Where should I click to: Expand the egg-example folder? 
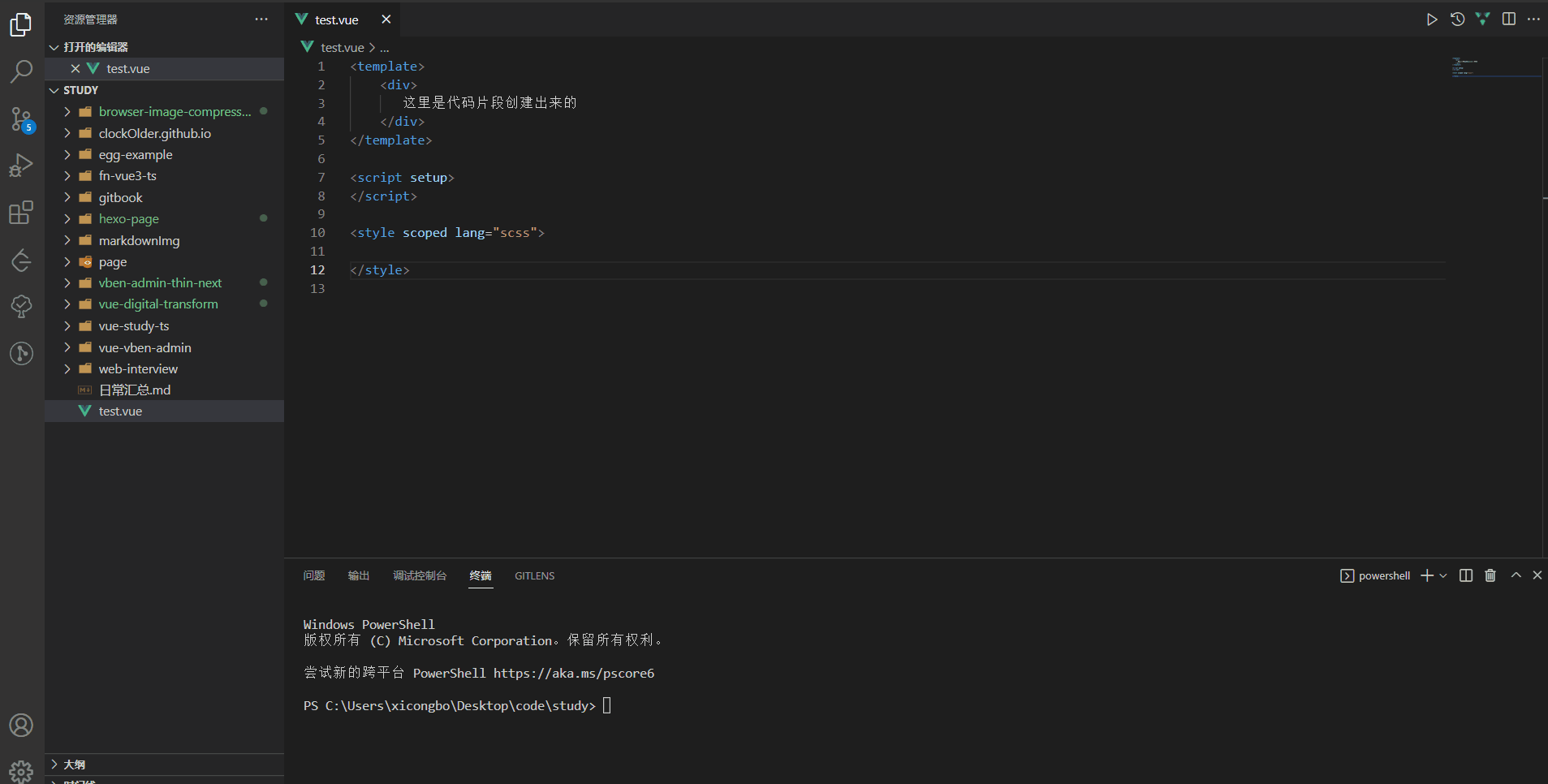(x=164, y=155)
